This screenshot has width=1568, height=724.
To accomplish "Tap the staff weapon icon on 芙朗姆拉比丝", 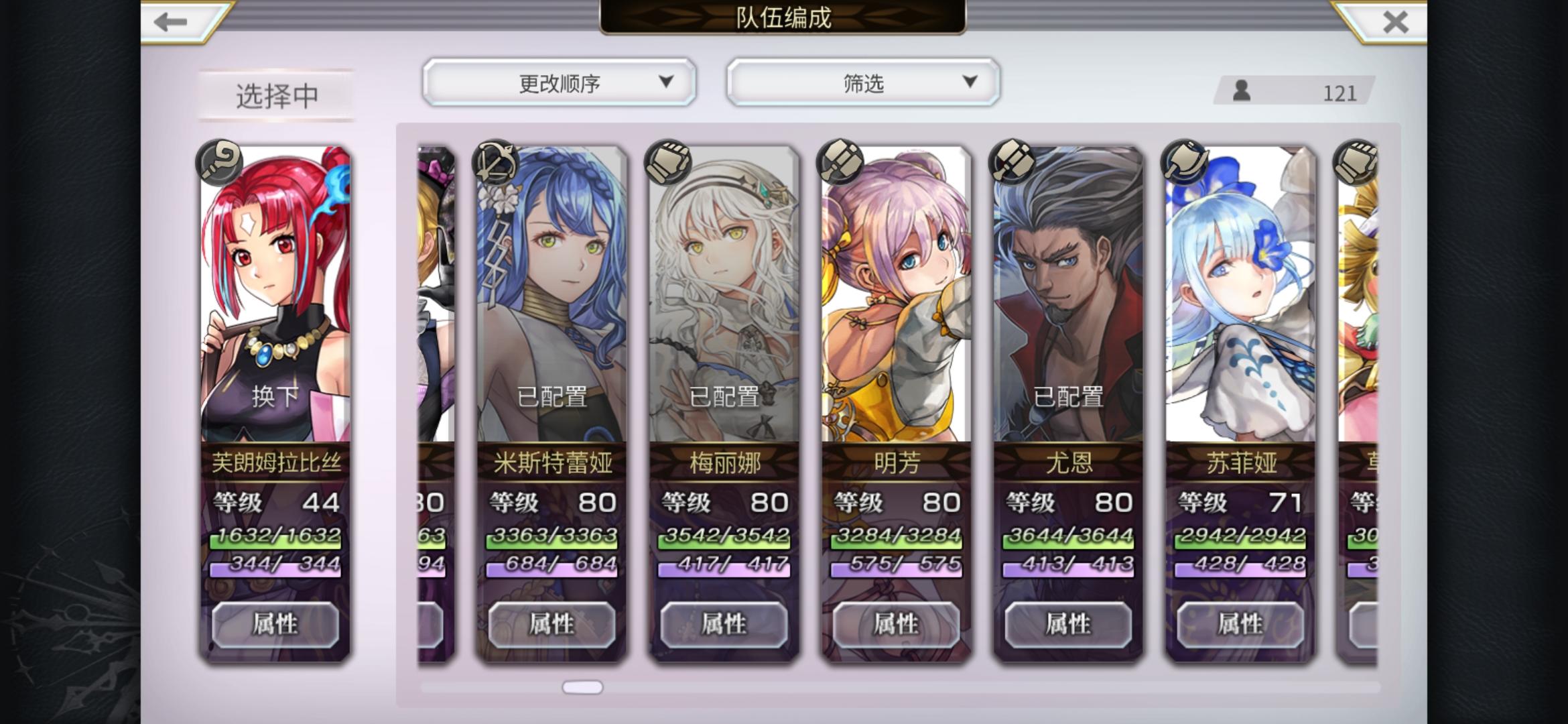I will click(219, 162).
